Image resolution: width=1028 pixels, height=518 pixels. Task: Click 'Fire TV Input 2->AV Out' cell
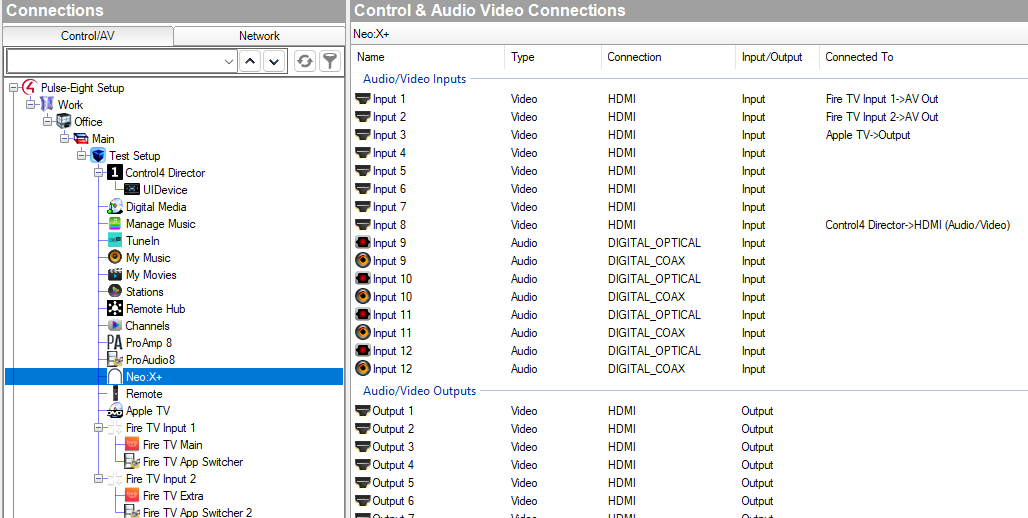click(x=882, y=117)
